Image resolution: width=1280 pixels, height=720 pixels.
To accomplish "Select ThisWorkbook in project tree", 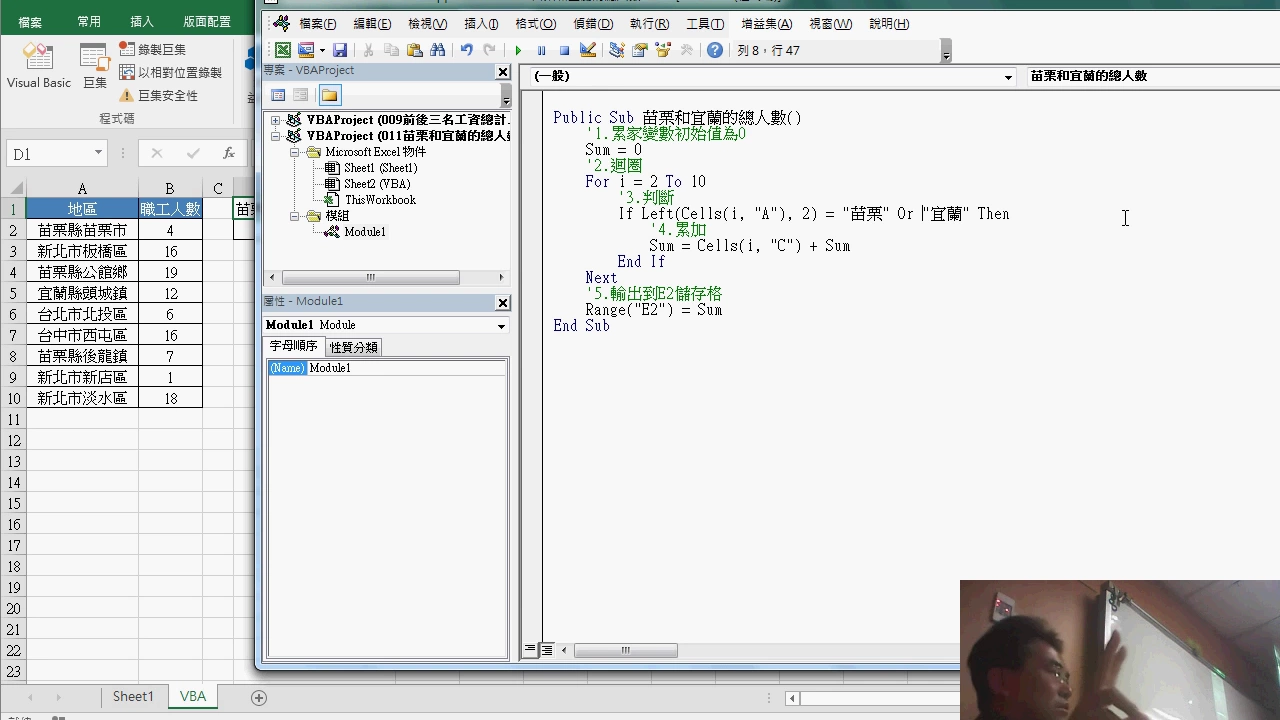I will [380, 200].
